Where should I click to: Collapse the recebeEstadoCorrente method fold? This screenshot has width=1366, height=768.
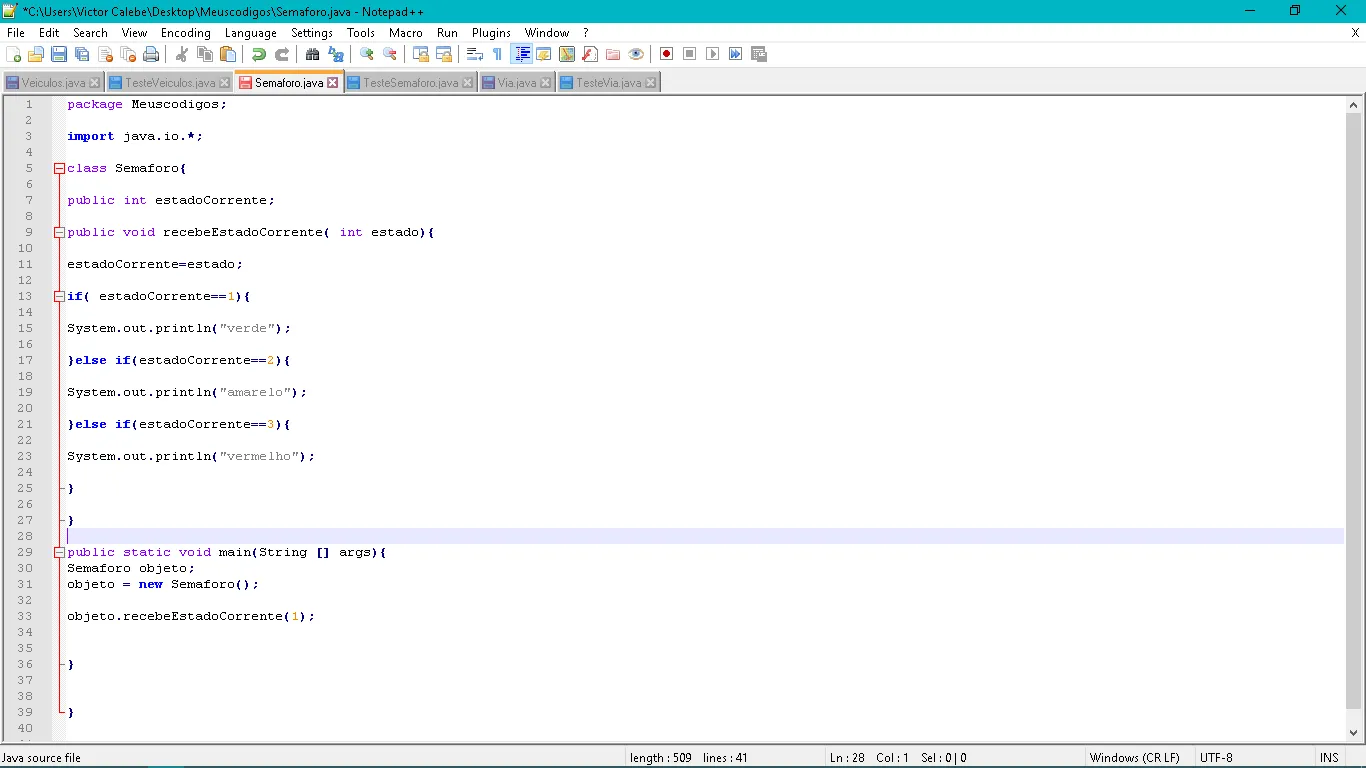[x=59, y=233]
